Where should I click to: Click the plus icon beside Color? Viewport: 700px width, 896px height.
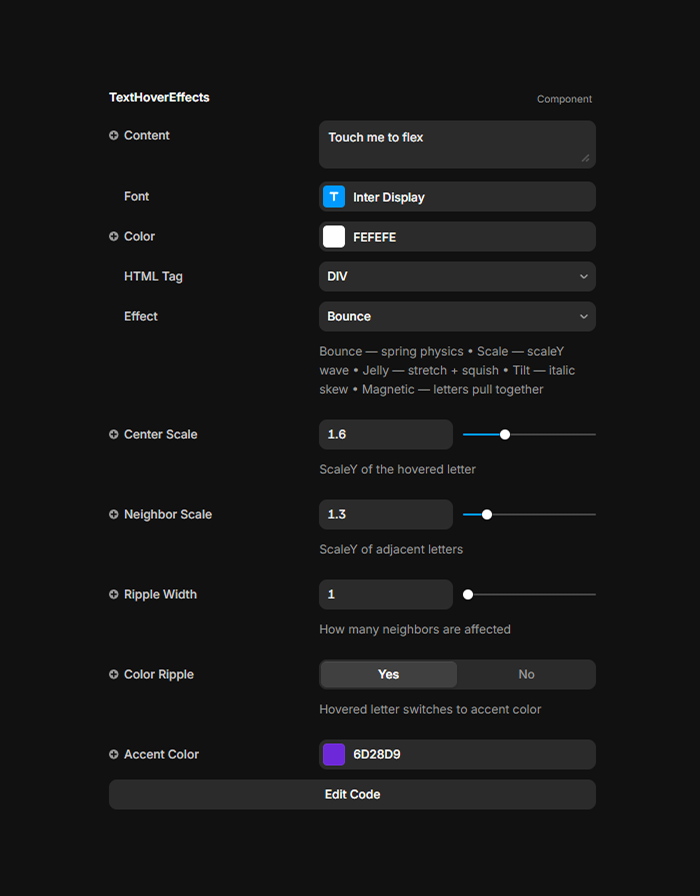[x=114, y=236]
